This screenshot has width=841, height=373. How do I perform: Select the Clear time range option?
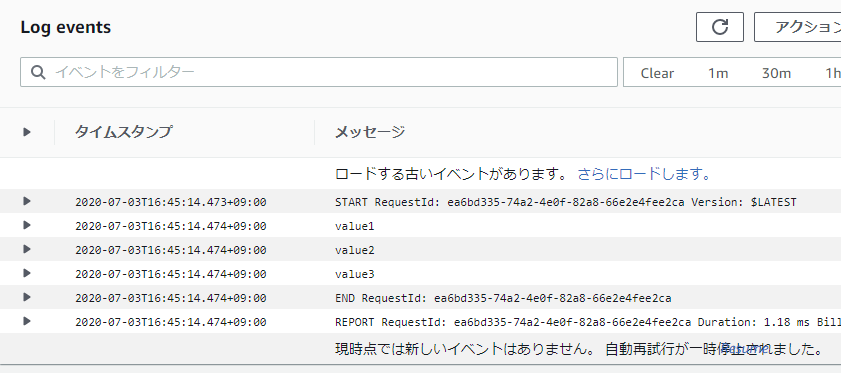click(x=657, y=73)
